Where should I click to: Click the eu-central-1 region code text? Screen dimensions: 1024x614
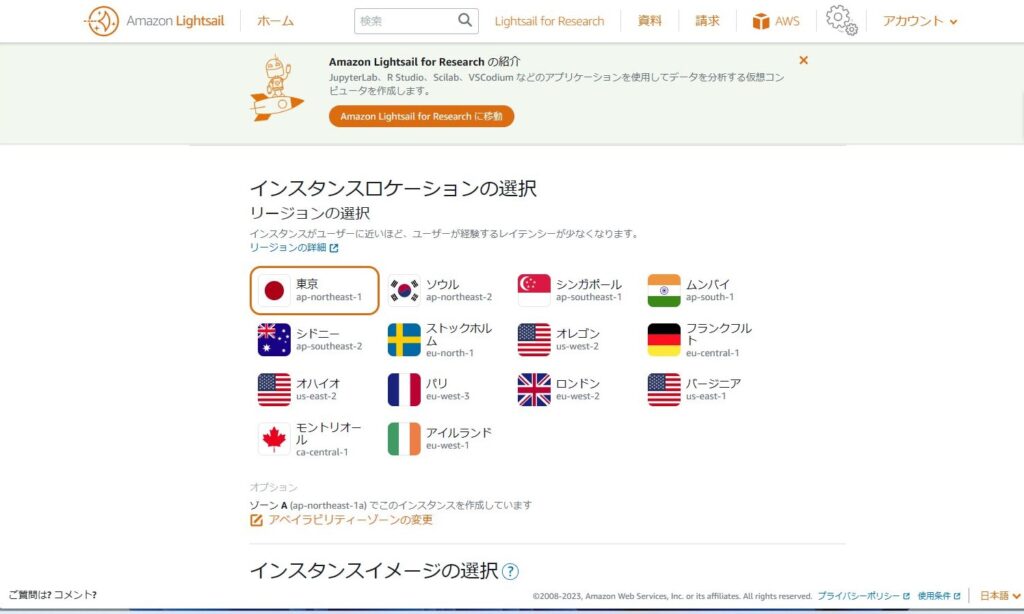coord(712,353)
